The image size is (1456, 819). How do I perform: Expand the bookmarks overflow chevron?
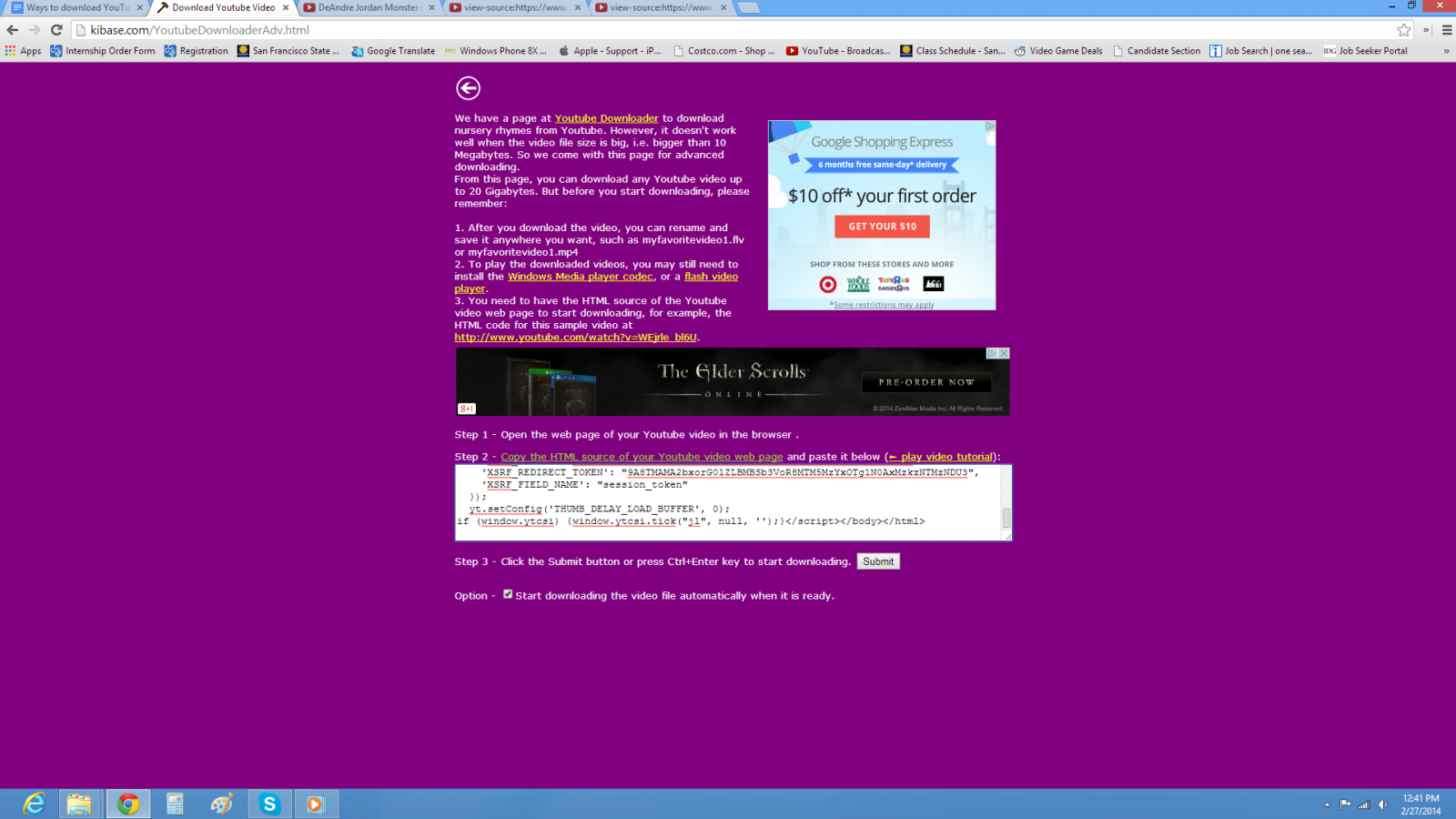coord(1446,51)
